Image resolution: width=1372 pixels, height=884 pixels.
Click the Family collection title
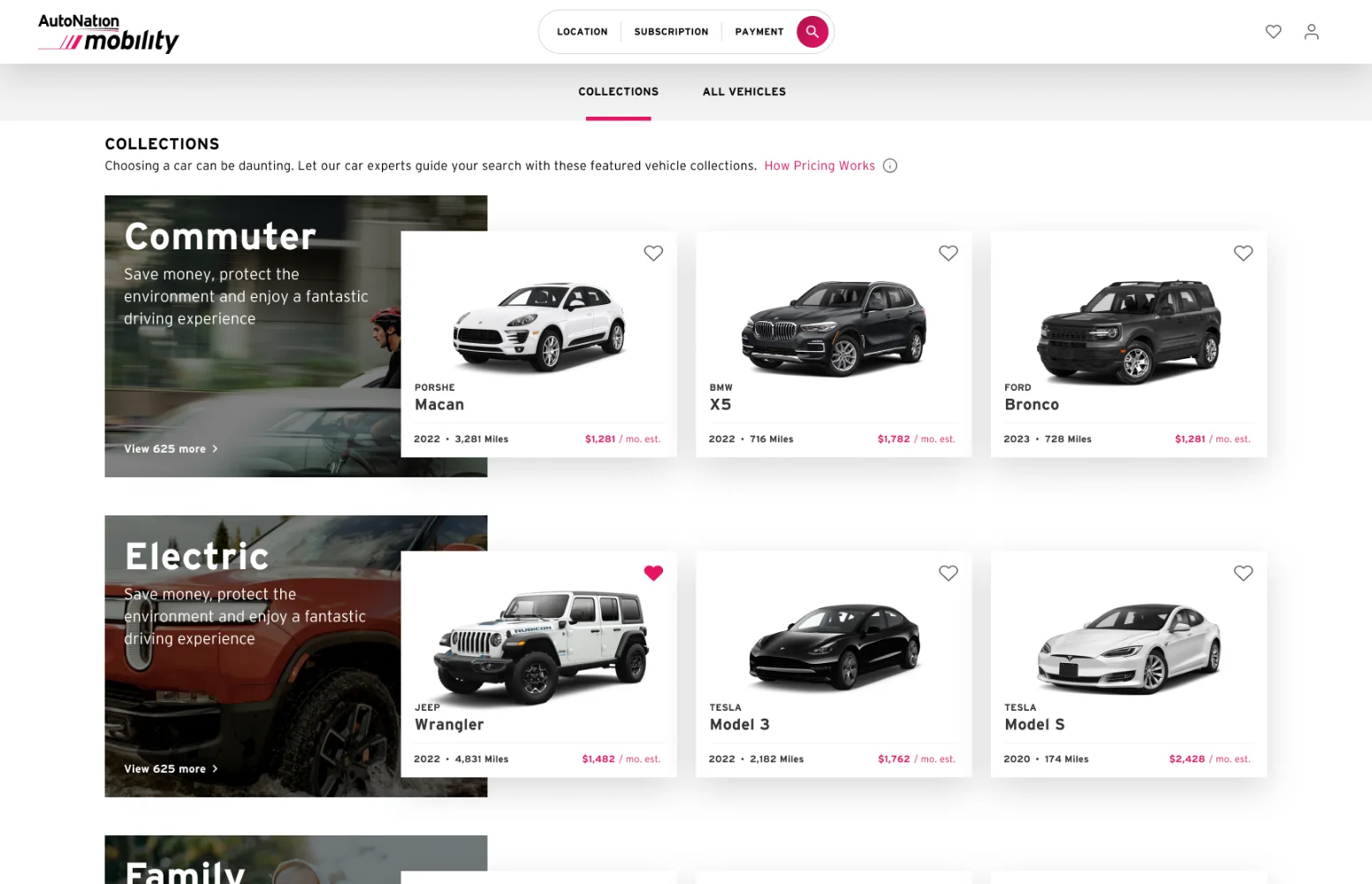click(185, 873)
